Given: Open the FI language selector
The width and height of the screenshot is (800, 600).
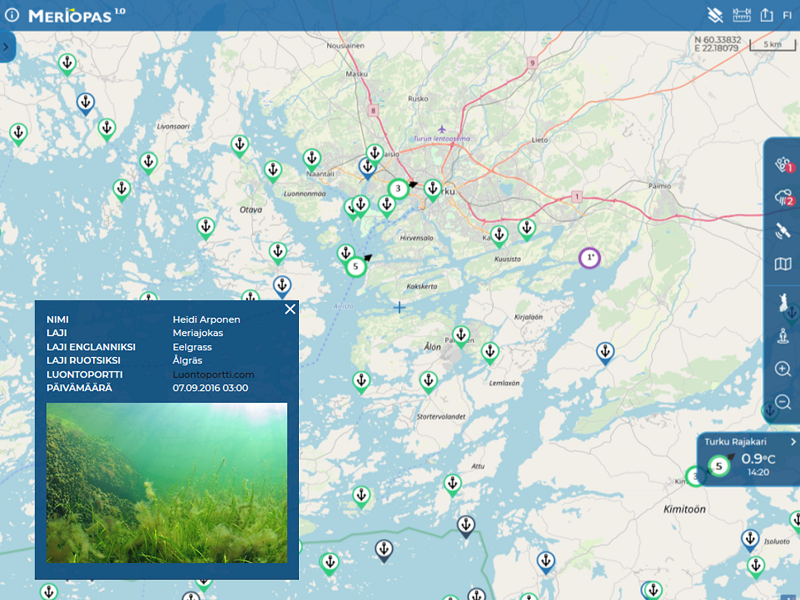Looking at the screenshot, I should click(x=788, y=15).
